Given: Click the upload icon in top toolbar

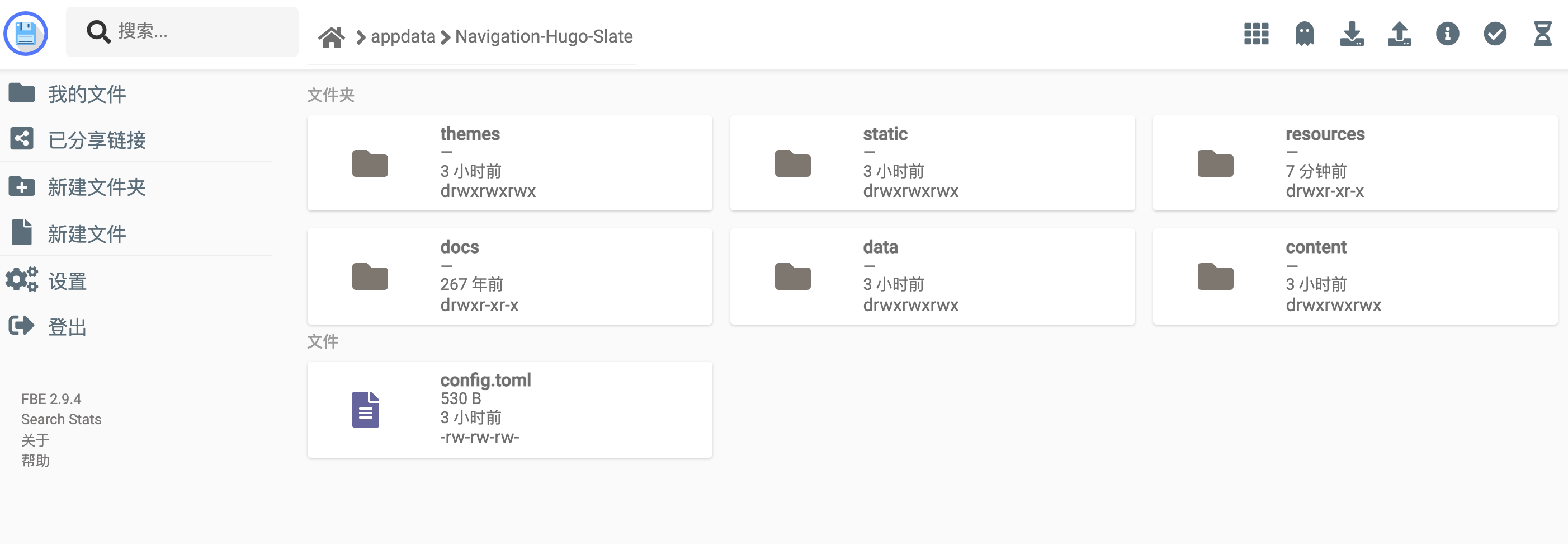Looking at the screenshot, I should [x=1399, y=34].
